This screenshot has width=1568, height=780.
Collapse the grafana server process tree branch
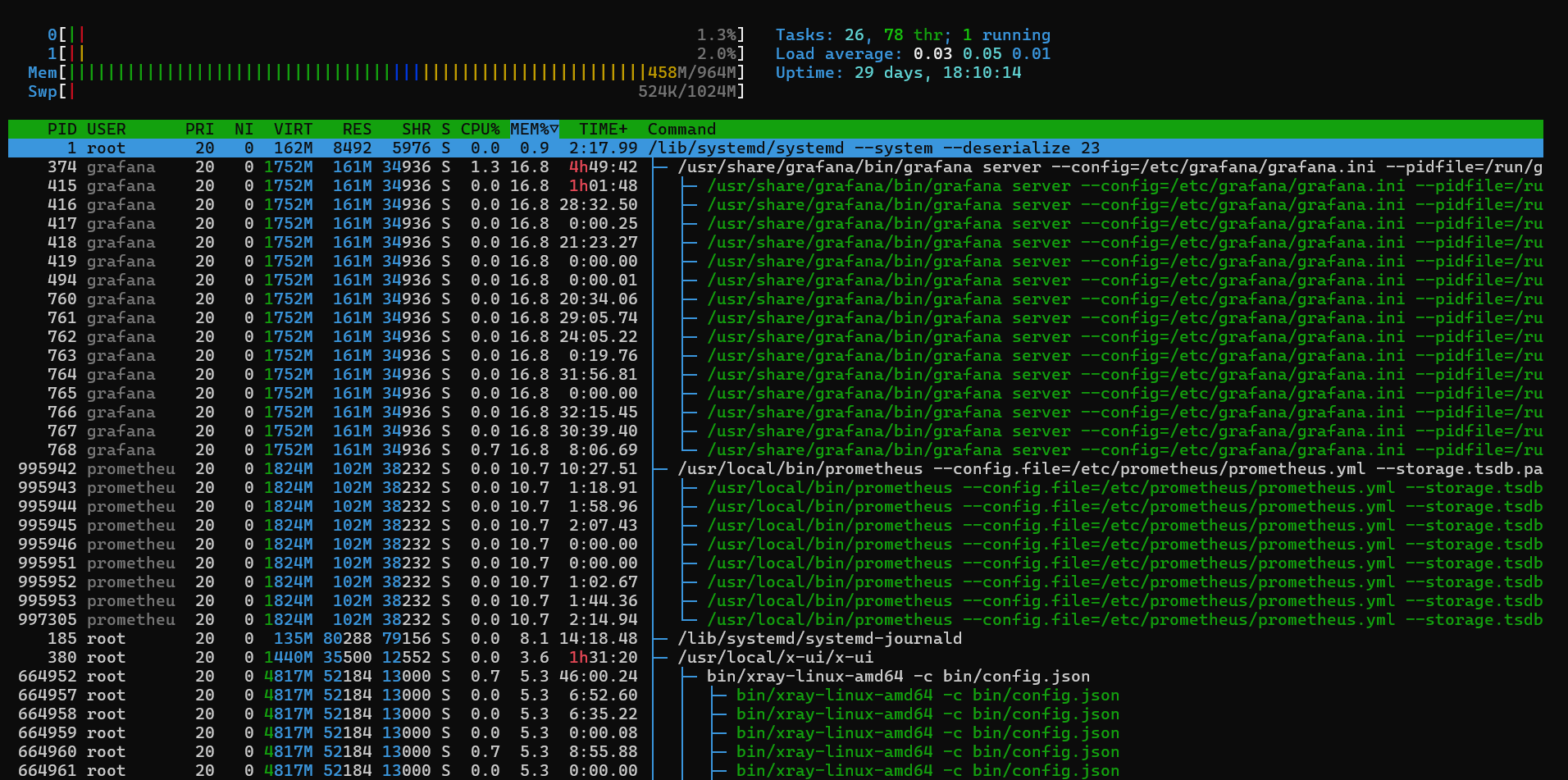(660, 167)
